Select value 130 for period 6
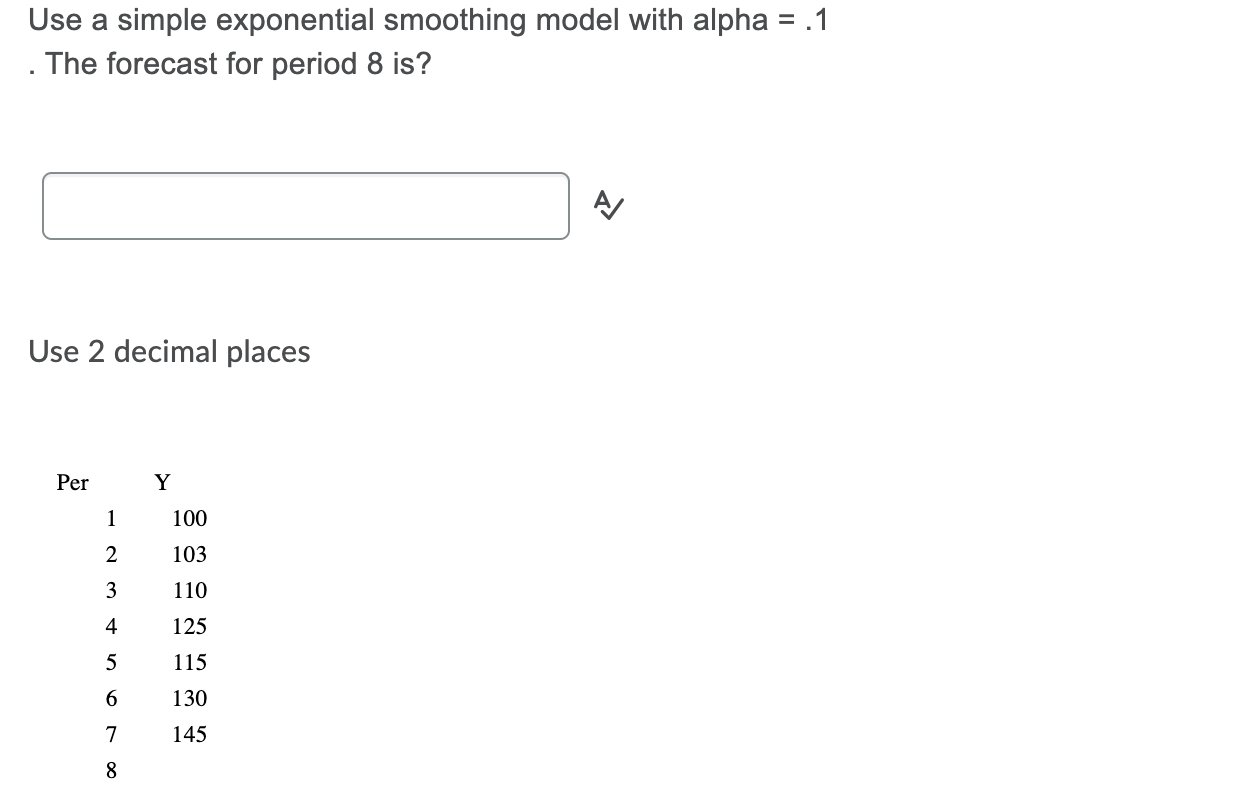Viewport: 1248px width, 808px height. (190, 698)
